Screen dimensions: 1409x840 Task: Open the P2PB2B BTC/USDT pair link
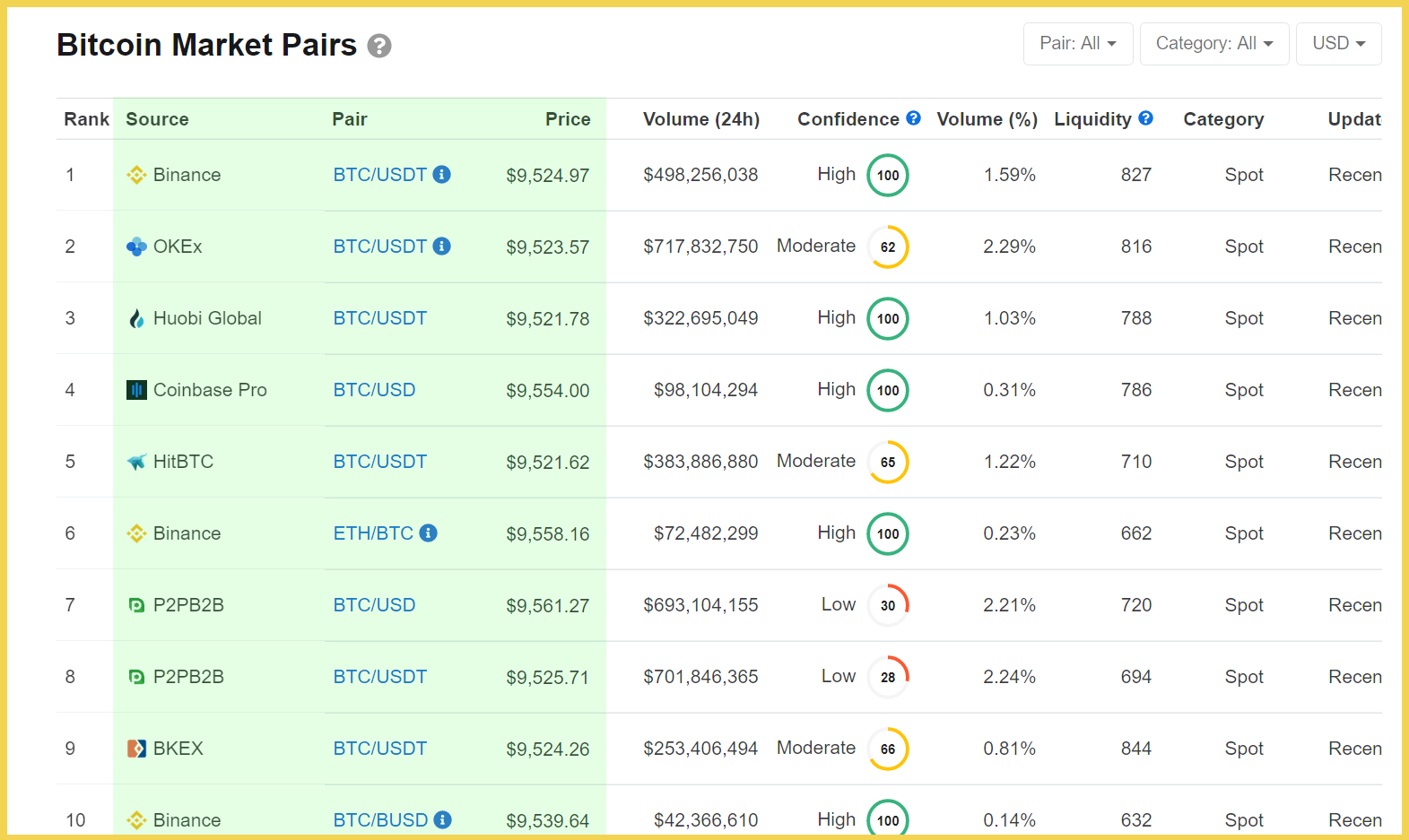pos(380,677)
